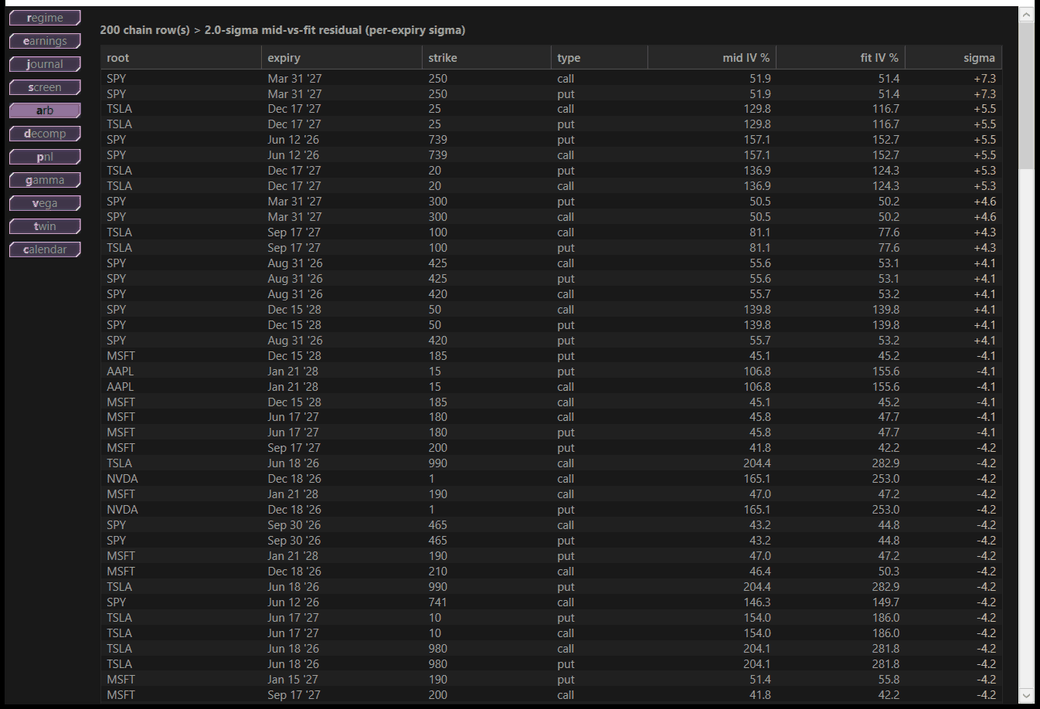
Task: Select the AAPL Jan 21 '28 15 call row
Action: pyautogui.click(x=551, y=387)
